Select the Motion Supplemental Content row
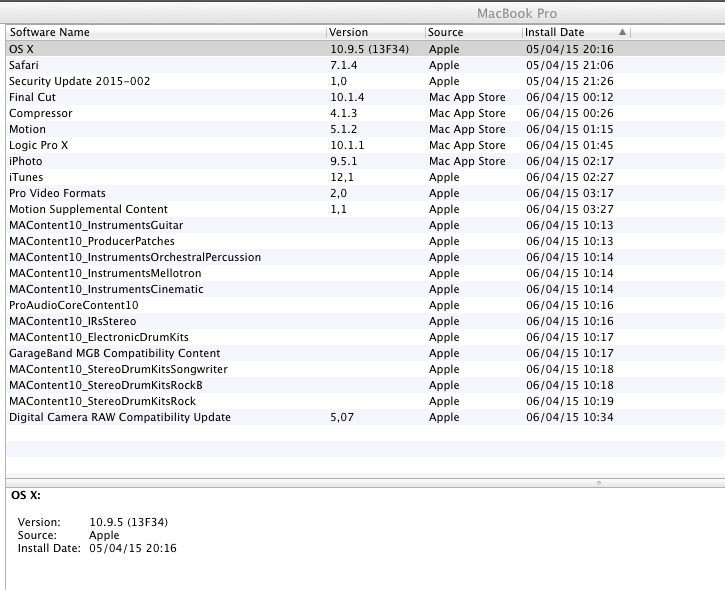This screenshot has height=590, width=725. [x=366, y=209]
